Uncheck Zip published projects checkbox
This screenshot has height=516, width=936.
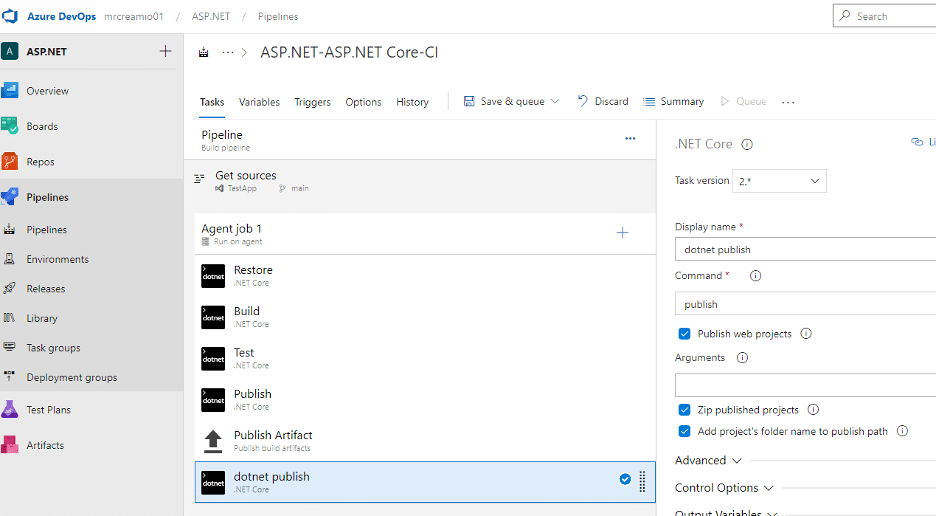tap(684, 410)
